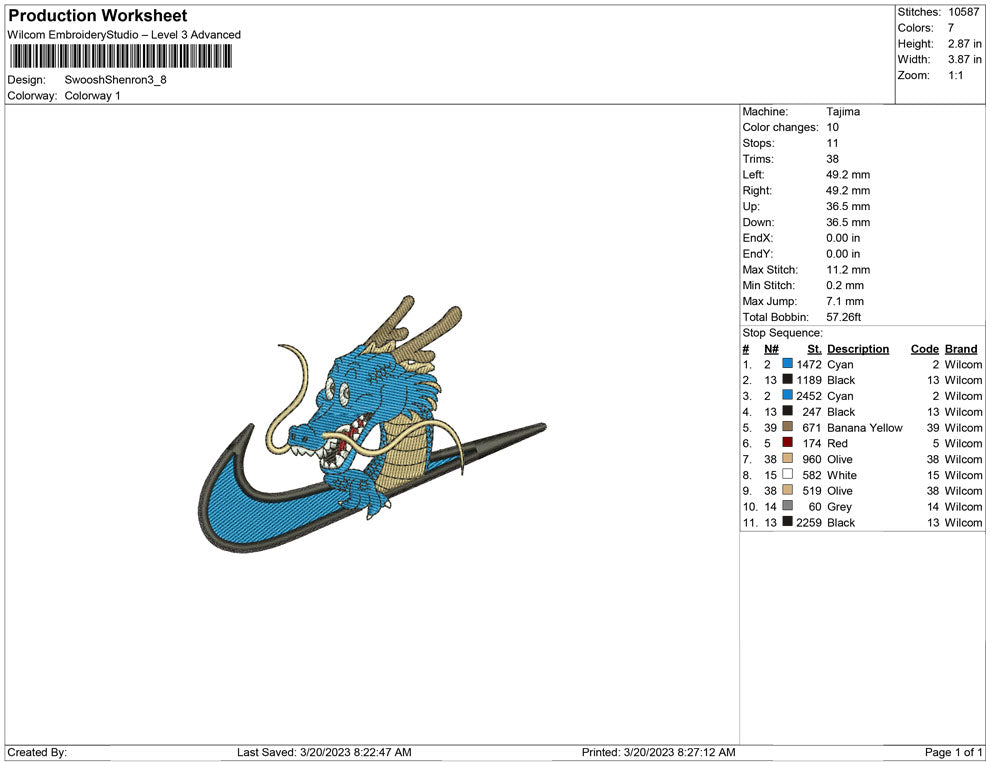This screenshot has width=990, height=762.
Task: Click the 'Brand' column header
Action: [961, 349]
